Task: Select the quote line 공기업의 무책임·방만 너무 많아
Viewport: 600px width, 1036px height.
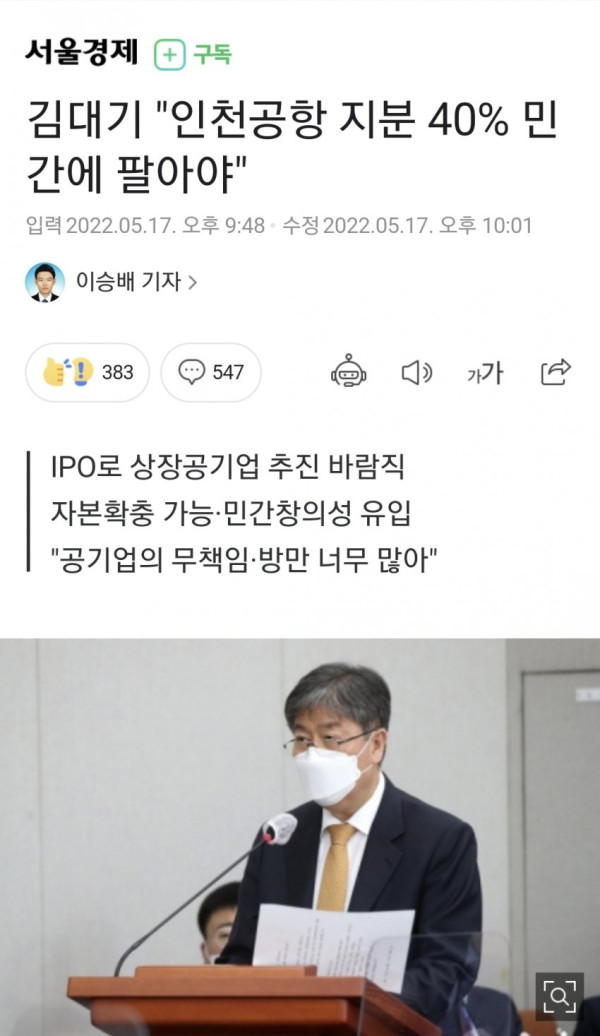Action: coord(244,561)
